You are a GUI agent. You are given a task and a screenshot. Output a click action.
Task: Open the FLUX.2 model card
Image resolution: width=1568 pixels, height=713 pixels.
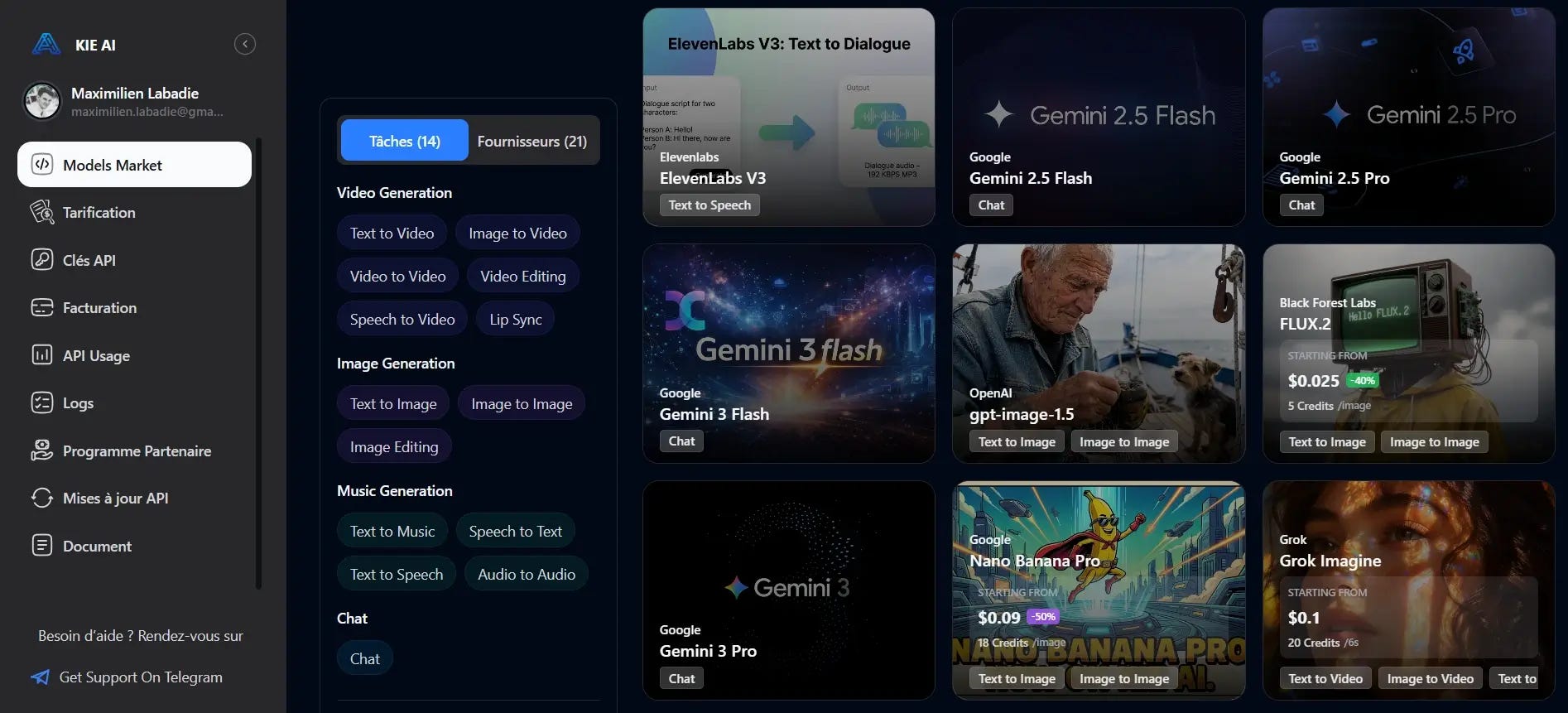(1408, 353)
